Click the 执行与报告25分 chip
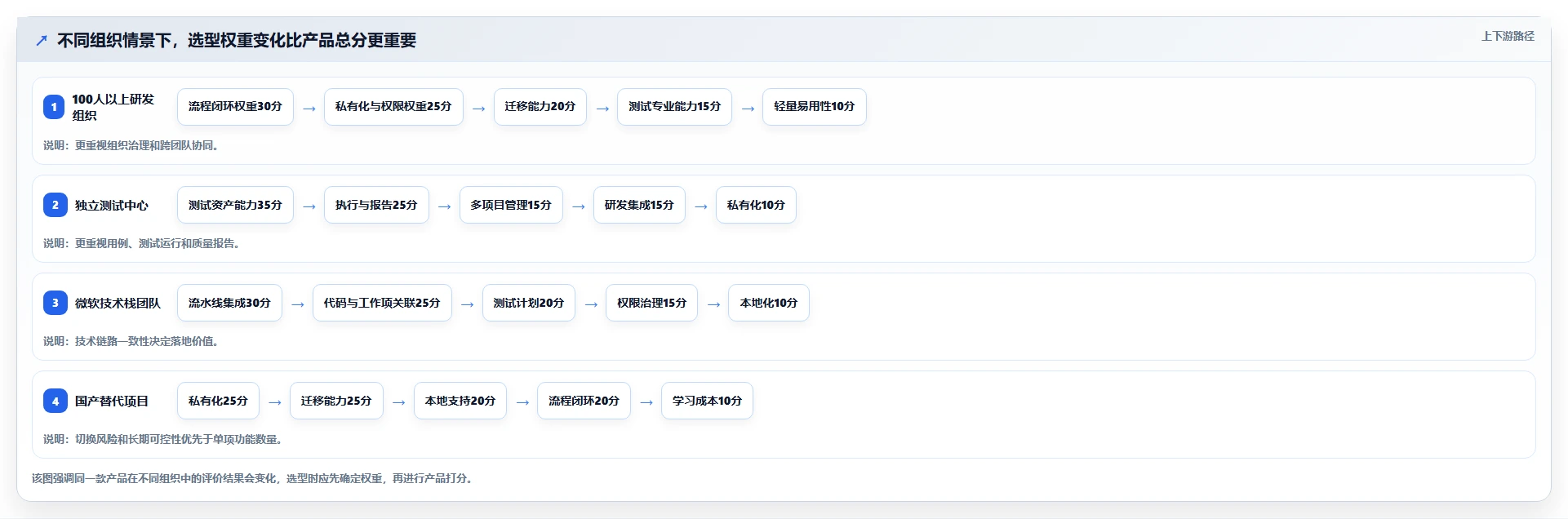Image resolution: width=1568 pixels, height=519 pixels. click(x=376, y=205)
